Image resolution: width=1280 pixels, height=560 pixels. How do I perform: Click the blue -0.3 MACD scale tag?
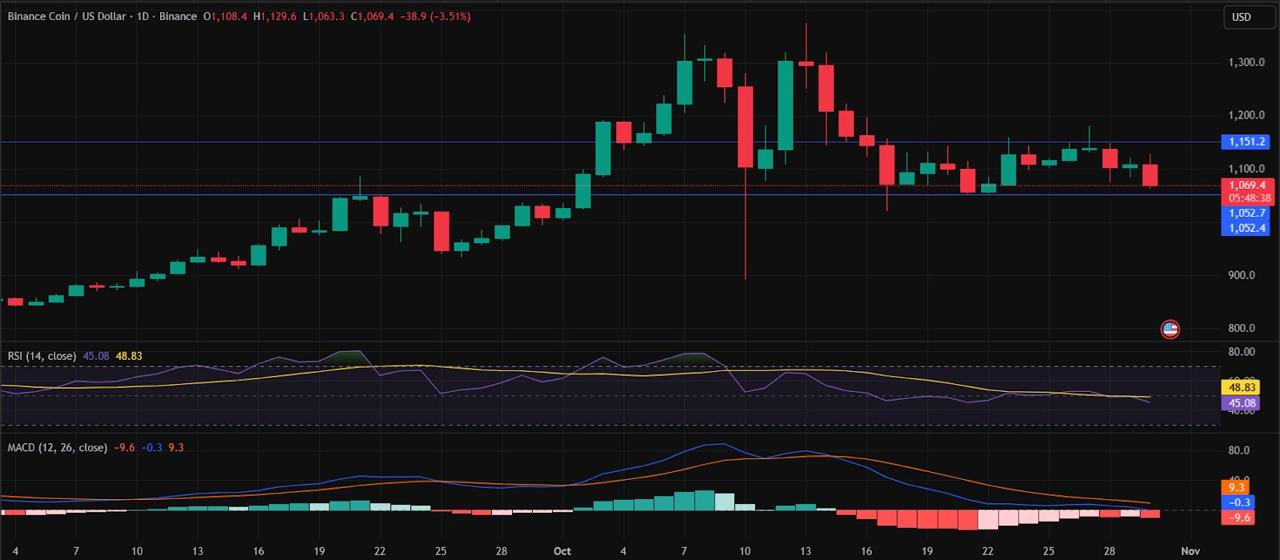pyautogui.click(x=1240, y=502)
